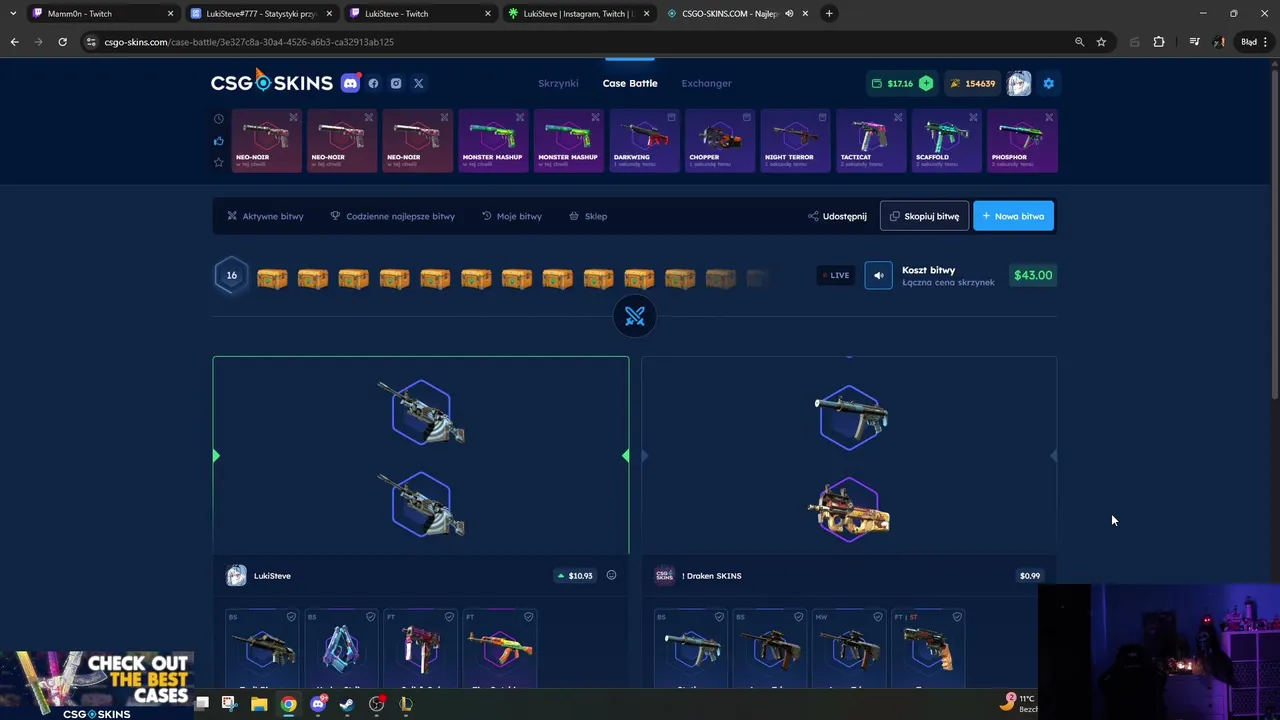Screen dimensions: 1280x720
Task: Click Draken SKINS player avatar
Action: tap(664, 575)
